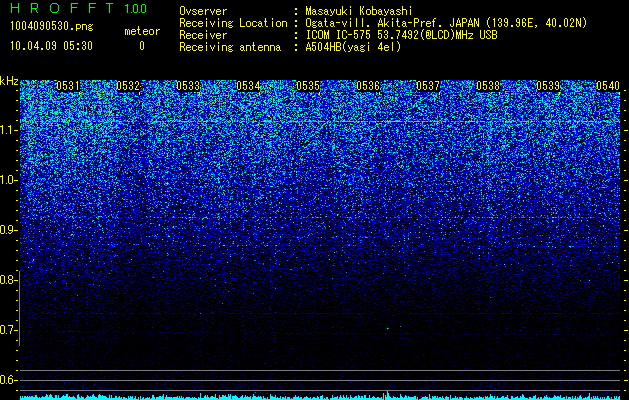Click the 0535 time marker
This screenshot has height=400, width=629.
[308, 86]
